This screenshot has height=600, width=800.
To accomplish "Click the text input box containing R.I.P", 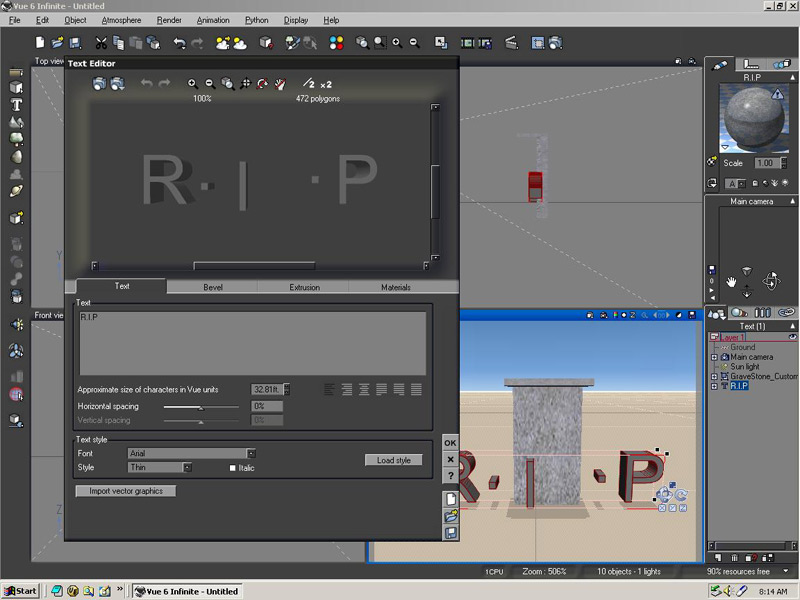I will click(x=252, y=342).
